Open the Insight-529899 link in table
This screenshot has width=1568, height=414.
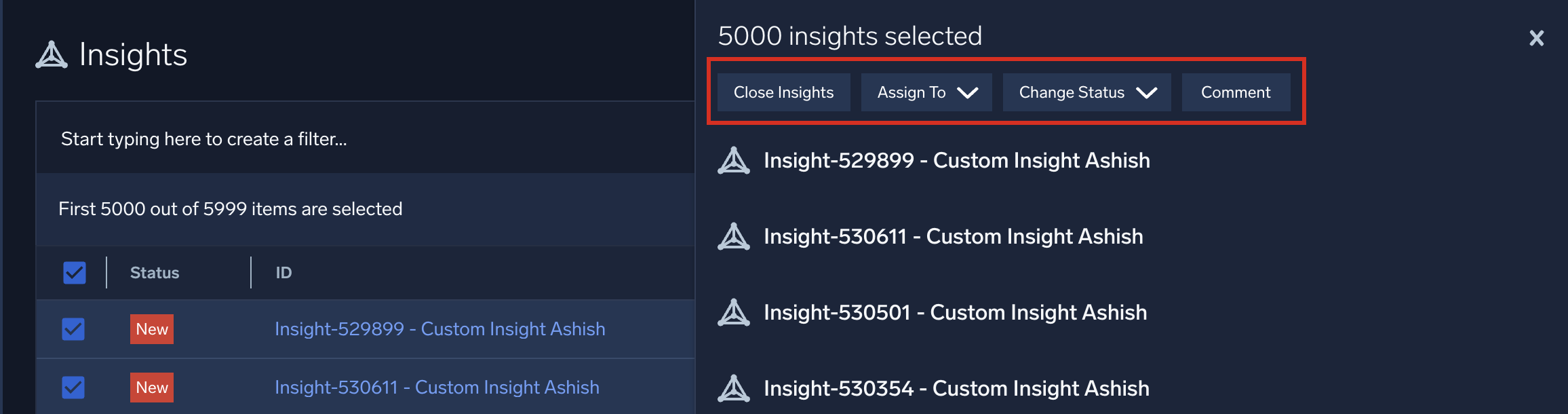[439, 329]
